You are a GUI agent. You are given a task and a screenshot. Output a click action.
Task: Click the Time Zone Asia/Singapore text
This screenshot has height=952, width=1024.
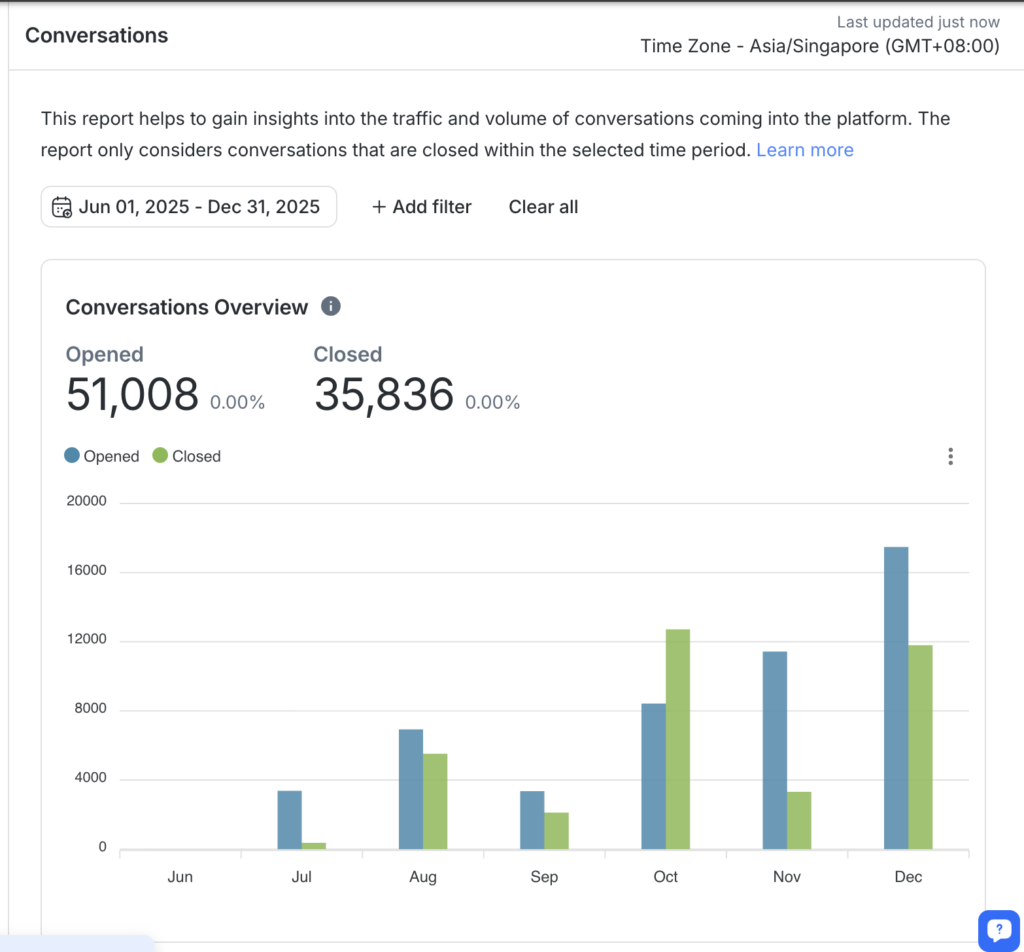pos(819,45)
